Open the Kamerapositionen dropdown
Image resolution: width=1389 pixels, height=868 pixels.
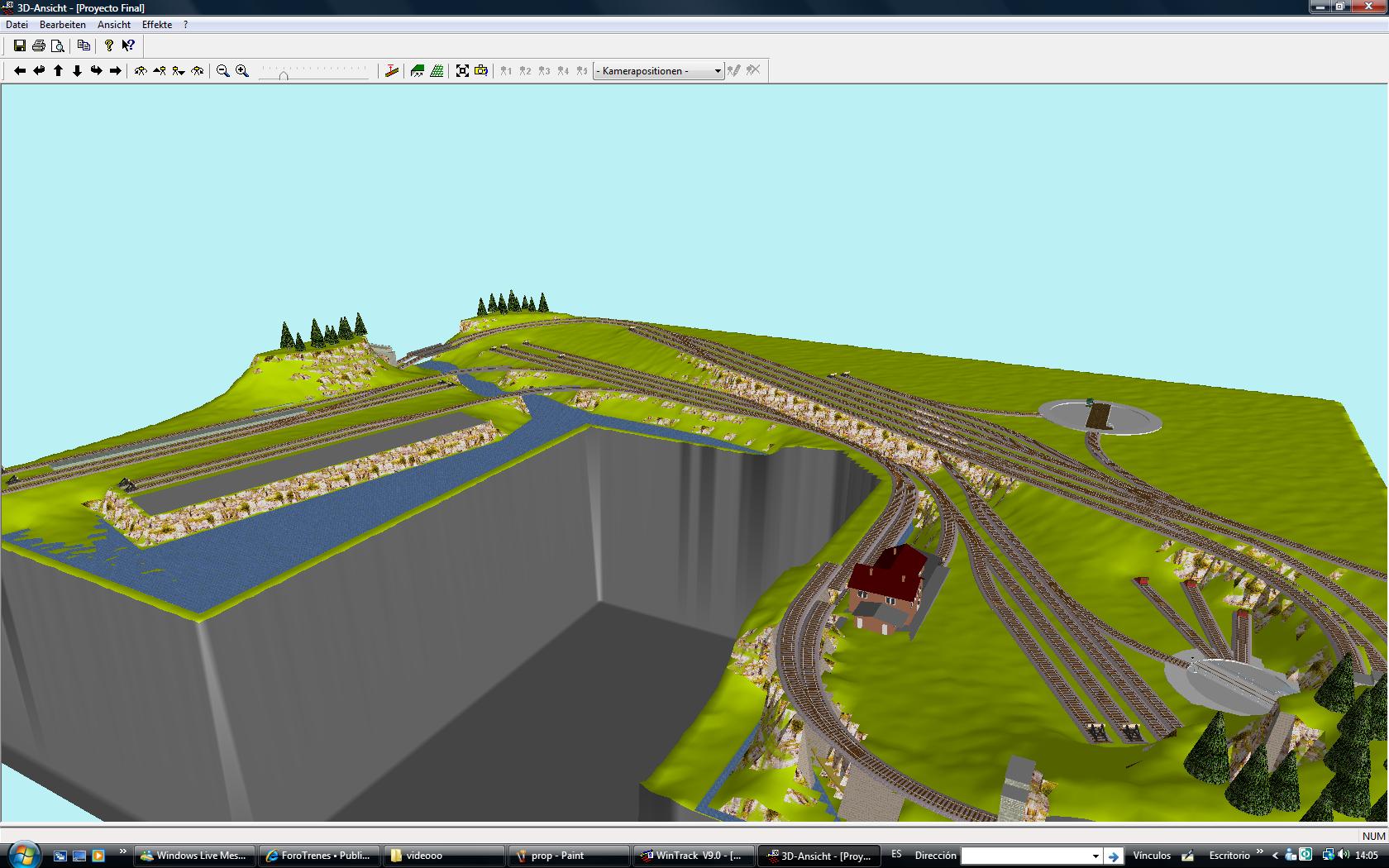(658, 71)
